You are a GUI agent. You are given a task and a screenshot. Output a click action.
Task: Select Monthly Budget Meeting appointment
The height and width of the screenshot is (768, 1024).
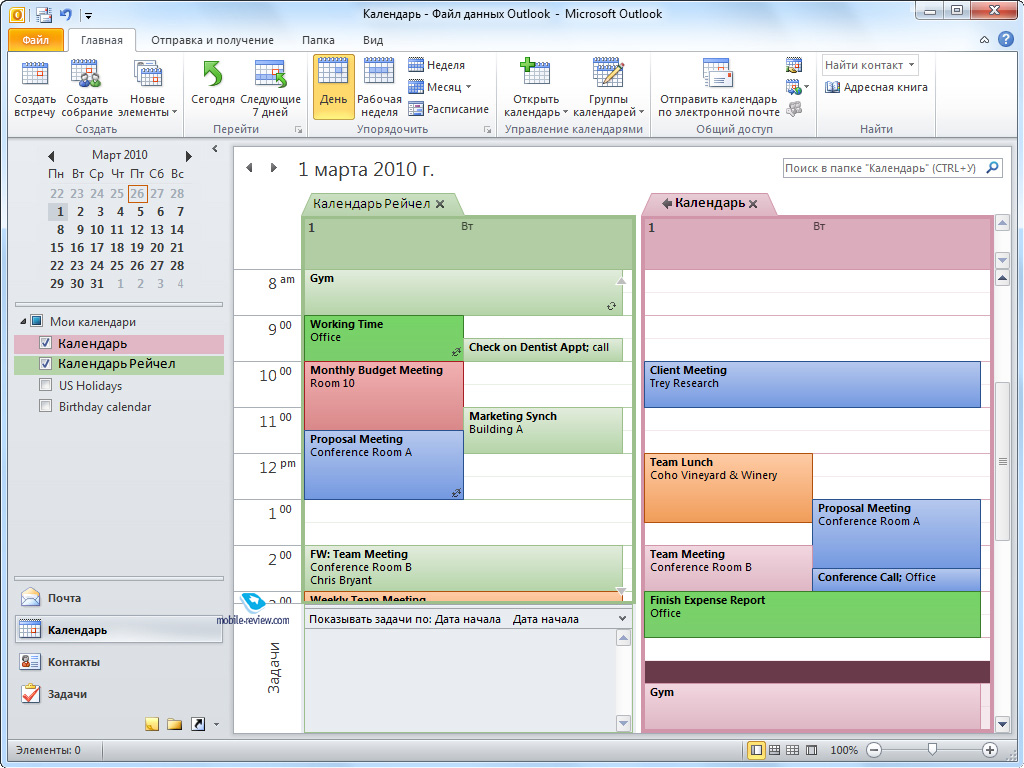tap(384, 395)
